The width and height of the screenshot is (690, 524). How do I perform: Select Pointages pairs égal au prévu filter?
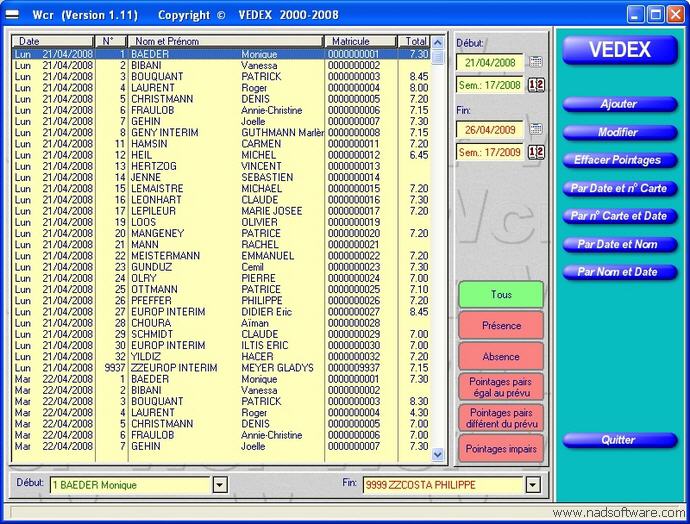(501, 387)
